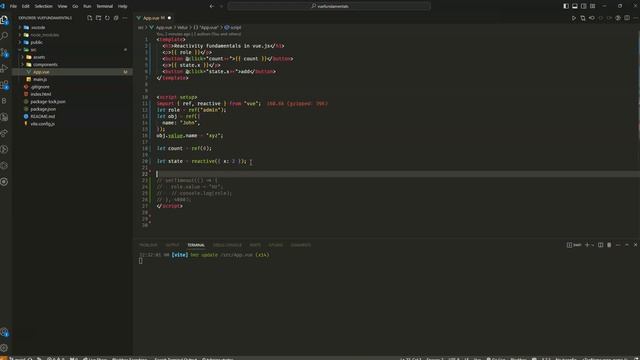This screenshot has height=360, width=640.
Task: Open main.js in Explorer
Action: coord(40,79)
